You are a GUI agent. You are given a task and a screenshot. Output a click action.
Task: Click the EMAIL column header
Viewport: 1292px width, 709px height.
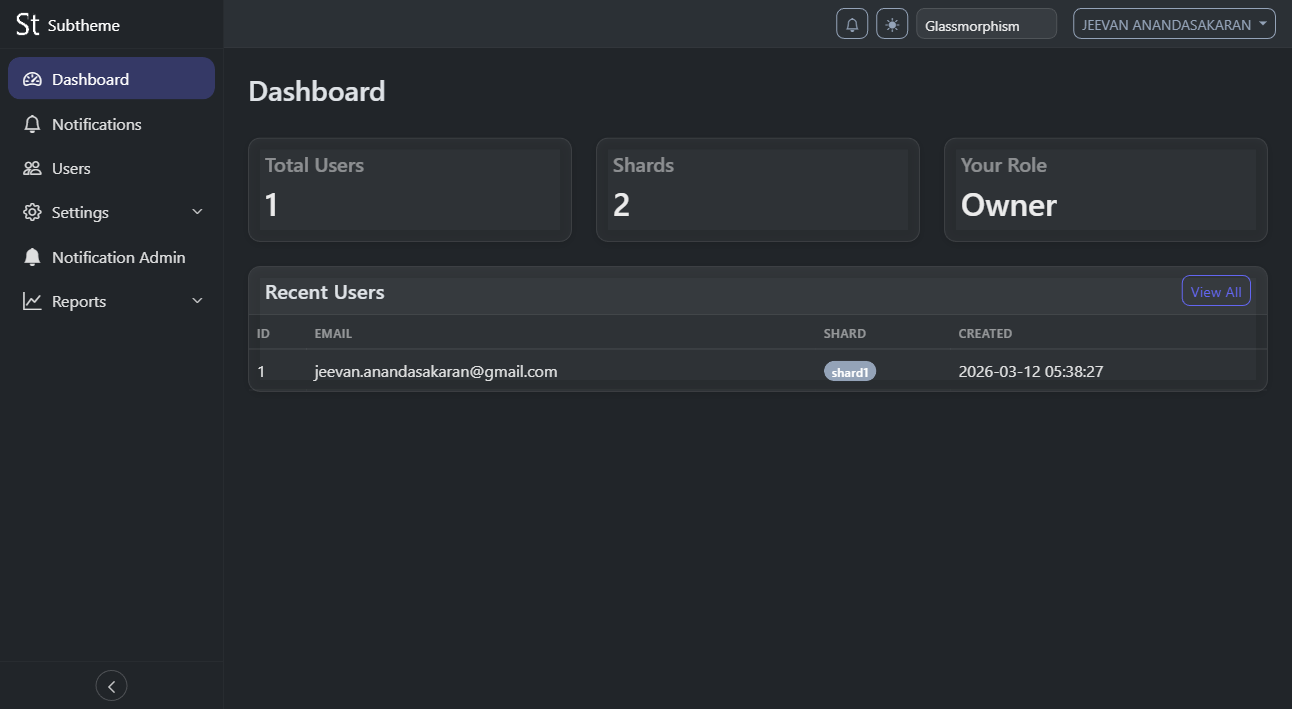tap(333, 333)
